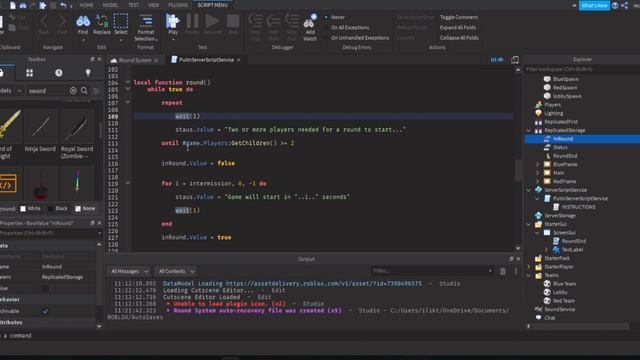Select RoundEnd under ReplicatedStorage

(565, 156)
